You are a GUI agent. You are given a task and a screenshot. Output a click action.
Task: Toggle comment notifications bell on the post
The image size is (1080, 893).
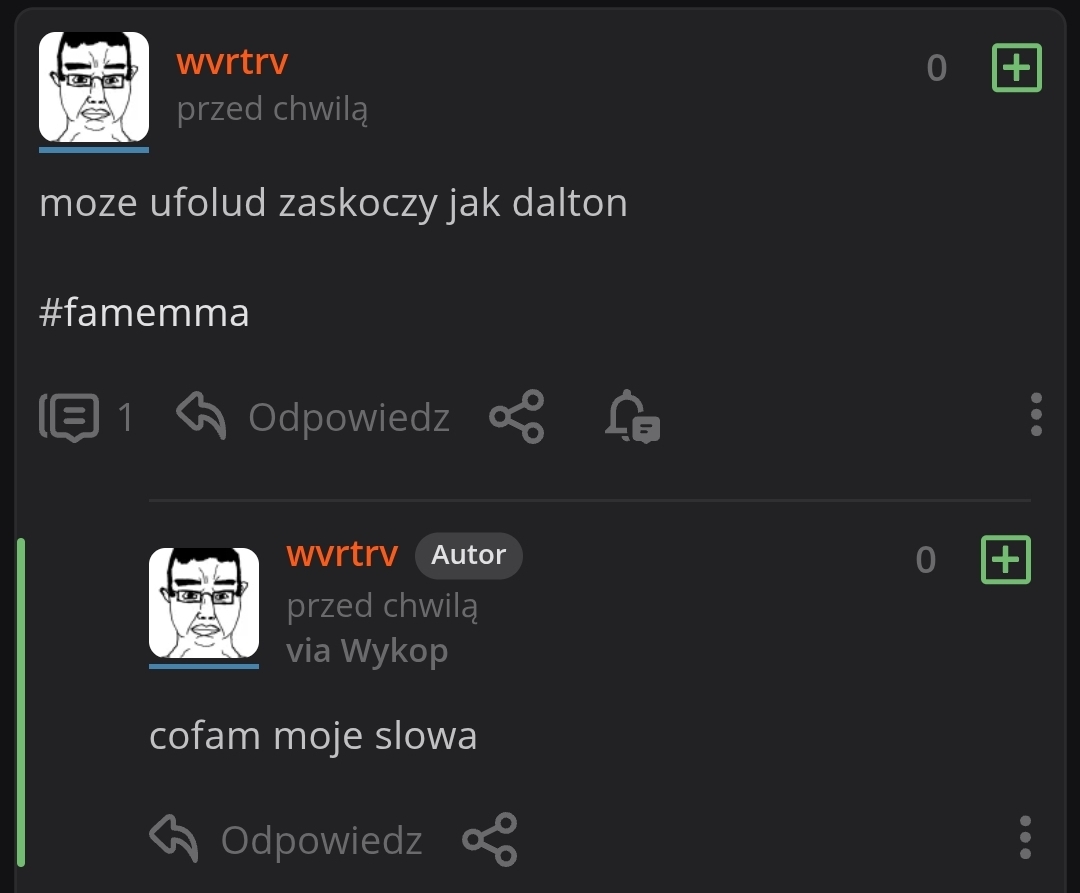coord(632,416)
